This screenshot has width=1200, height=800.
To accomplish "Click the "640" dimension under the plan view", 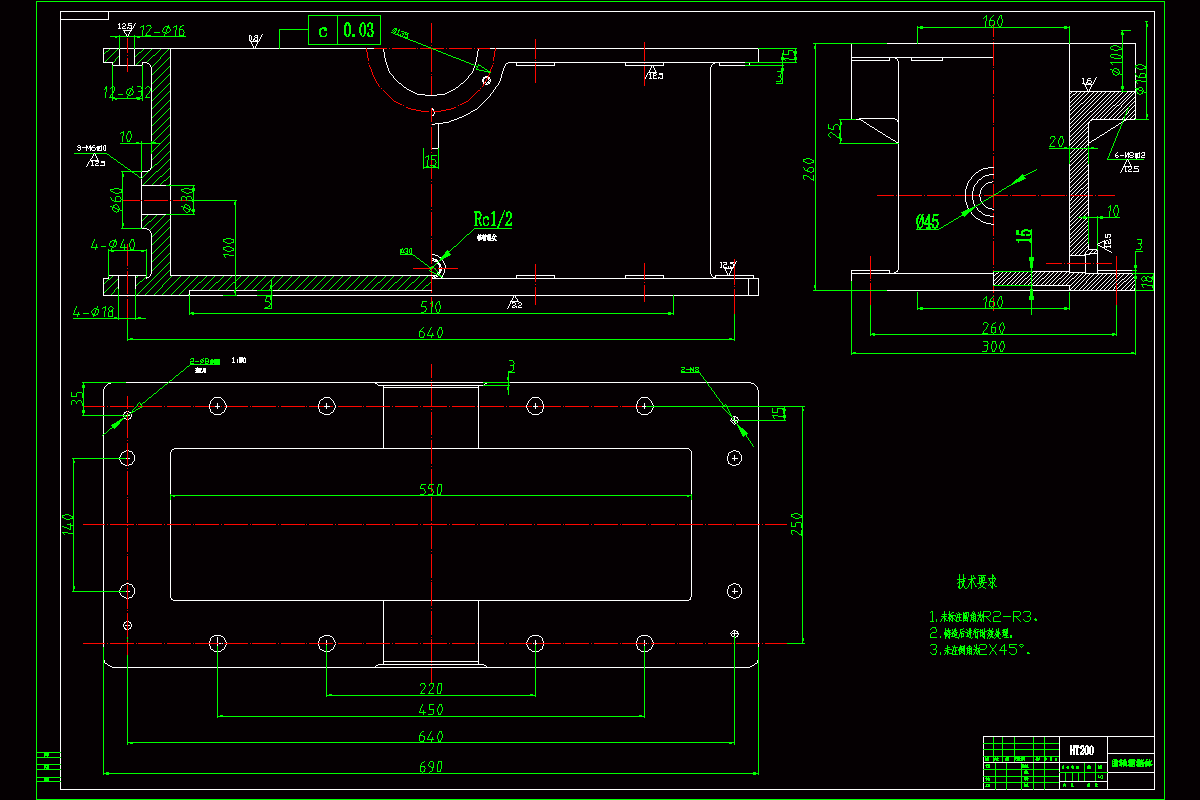I will pyautogui.click(x=430, y=737).
